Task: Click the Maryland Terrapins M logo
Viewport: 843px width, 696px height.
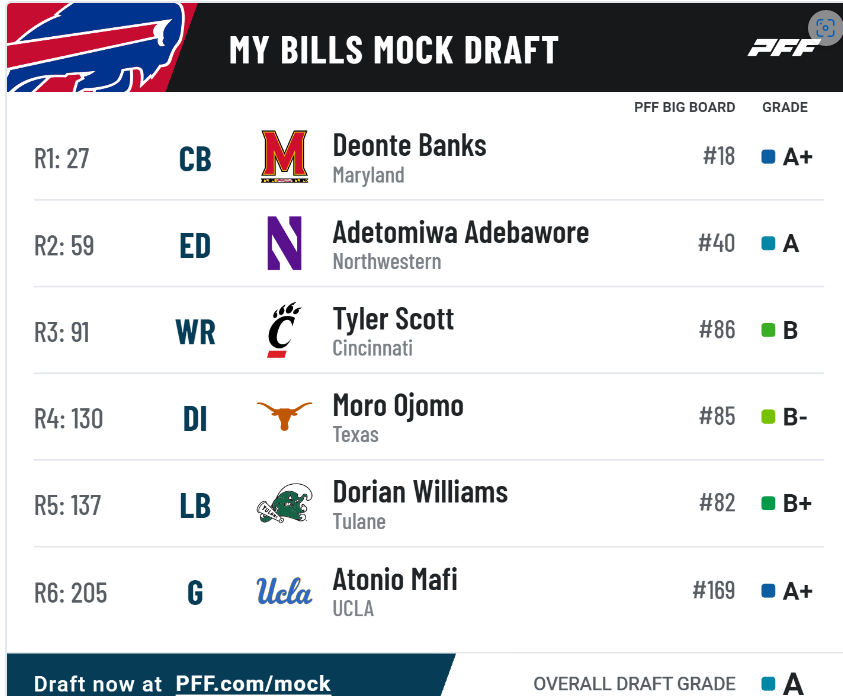Action: pos(284,156)
